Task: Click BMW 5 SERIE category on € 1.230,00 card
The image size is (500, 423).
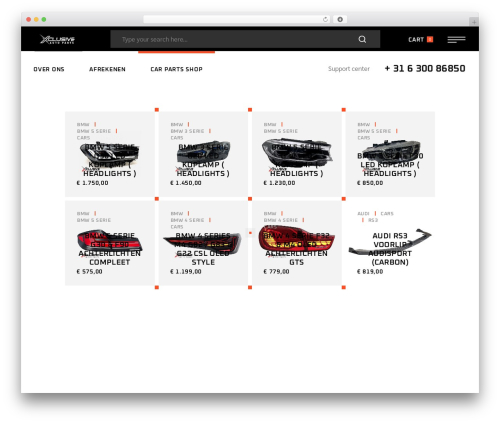Action: (x=281, y=131)
